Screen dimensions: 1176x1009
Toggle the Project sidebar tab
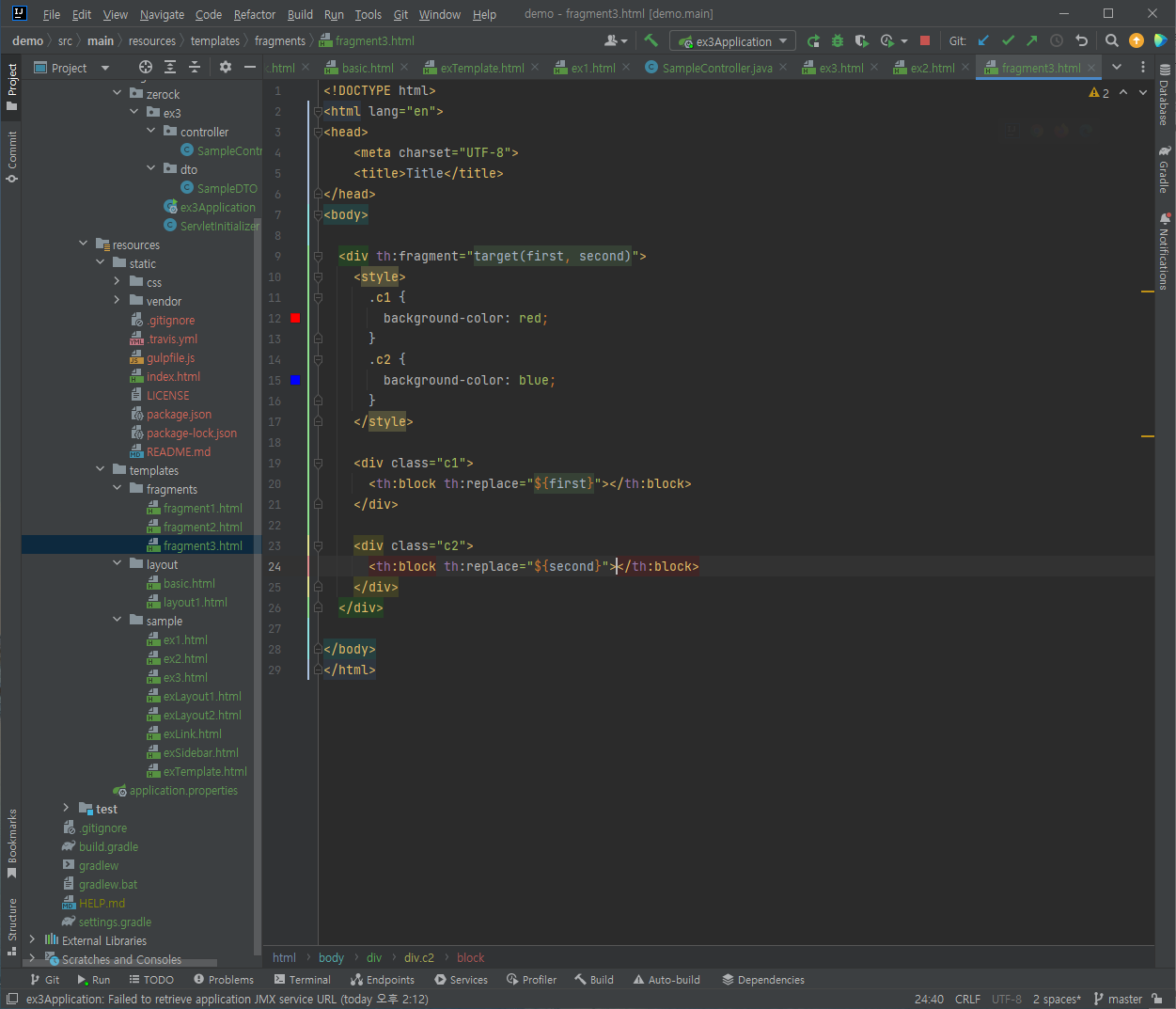(12, 87)
